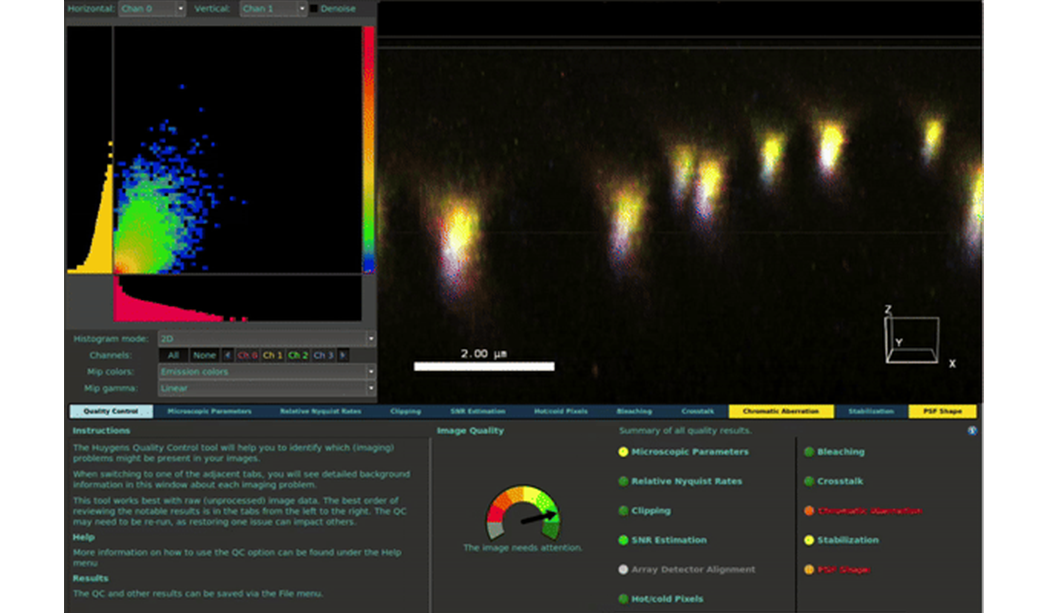This screenshot has width=1048, height=613.
Task: Open the PSF Shape tab
Action: tap(942, 411)
